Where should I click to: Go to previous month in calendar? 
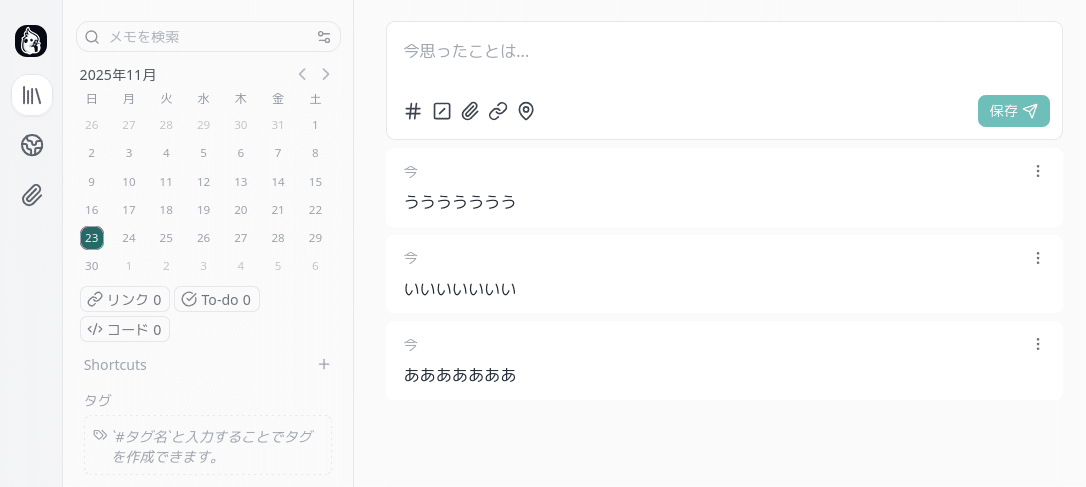pyautogui.click(x=302, y=74)
